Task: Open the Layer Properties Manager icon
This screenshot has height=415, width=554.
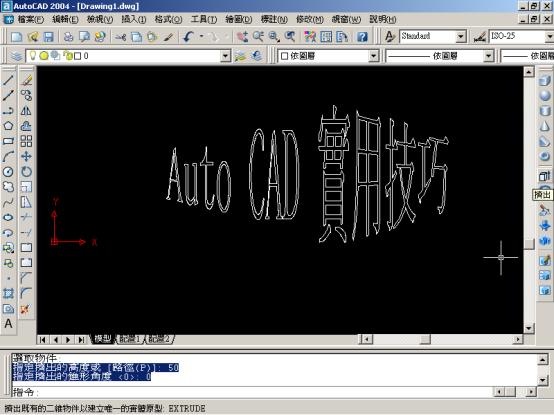Action: [16, 56]
